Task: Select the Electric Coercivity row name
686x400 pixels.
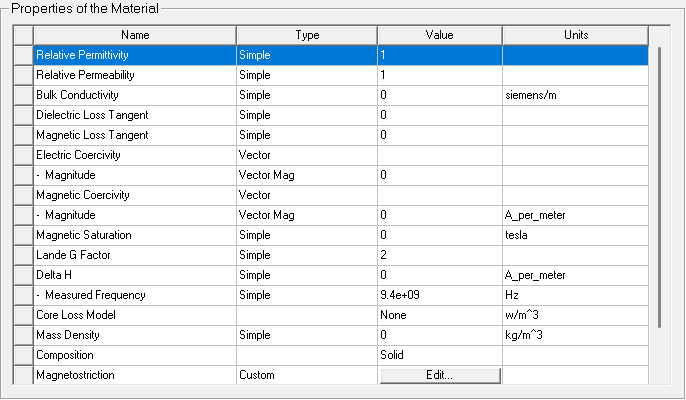Action: tap(135, 155)
